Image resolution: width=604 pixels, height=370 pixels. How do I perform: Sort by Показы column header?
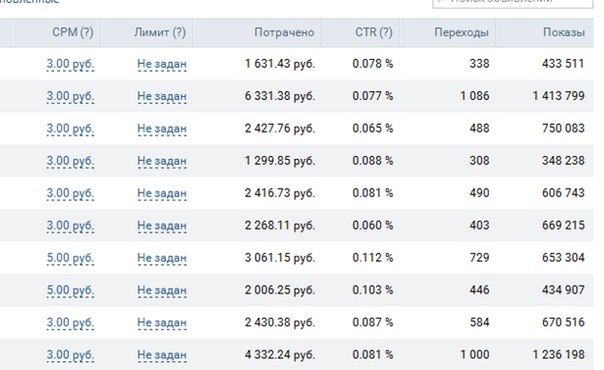click(x=564, y=32)
